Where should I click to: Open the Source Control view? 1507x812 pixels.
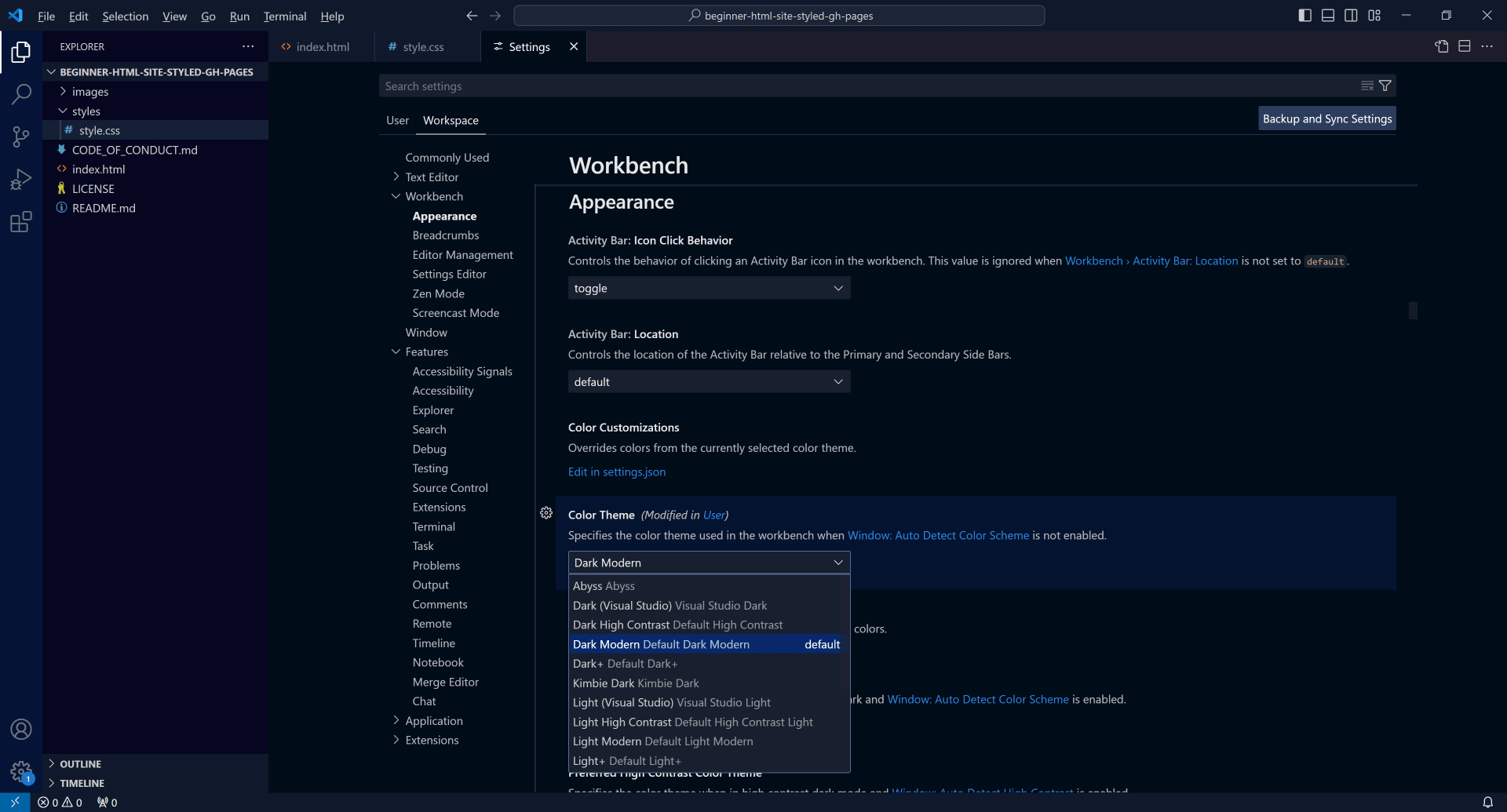[21, 137]
